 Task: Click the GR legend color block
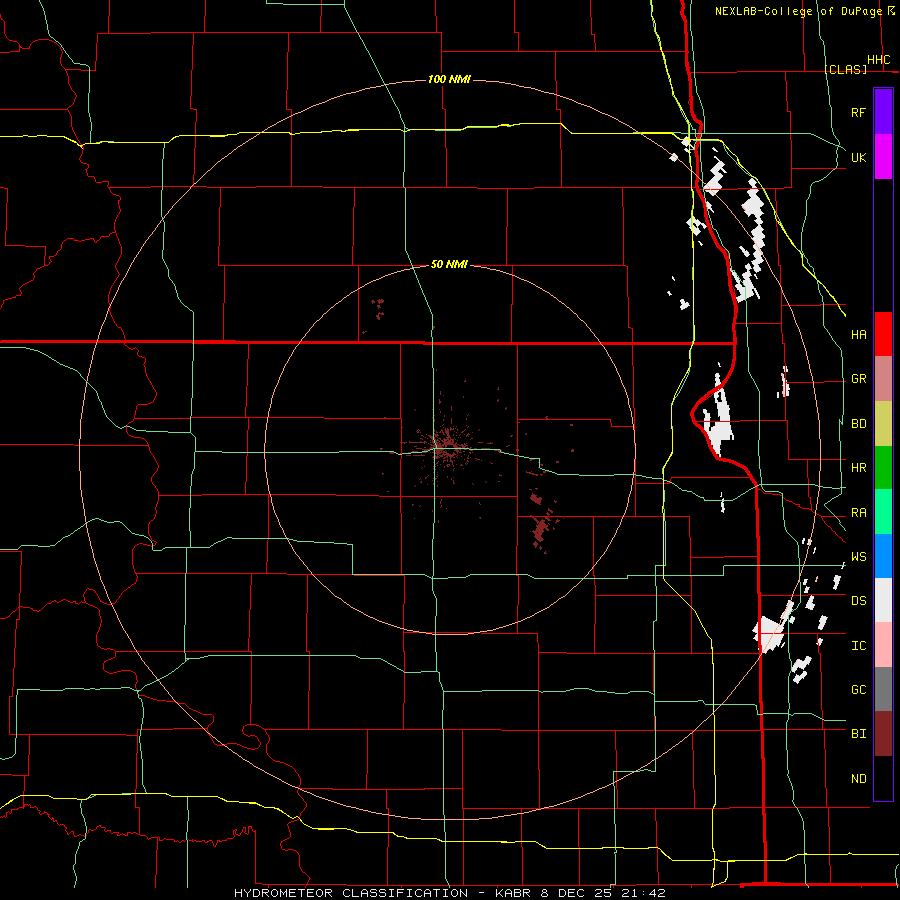tap(883, 379)
